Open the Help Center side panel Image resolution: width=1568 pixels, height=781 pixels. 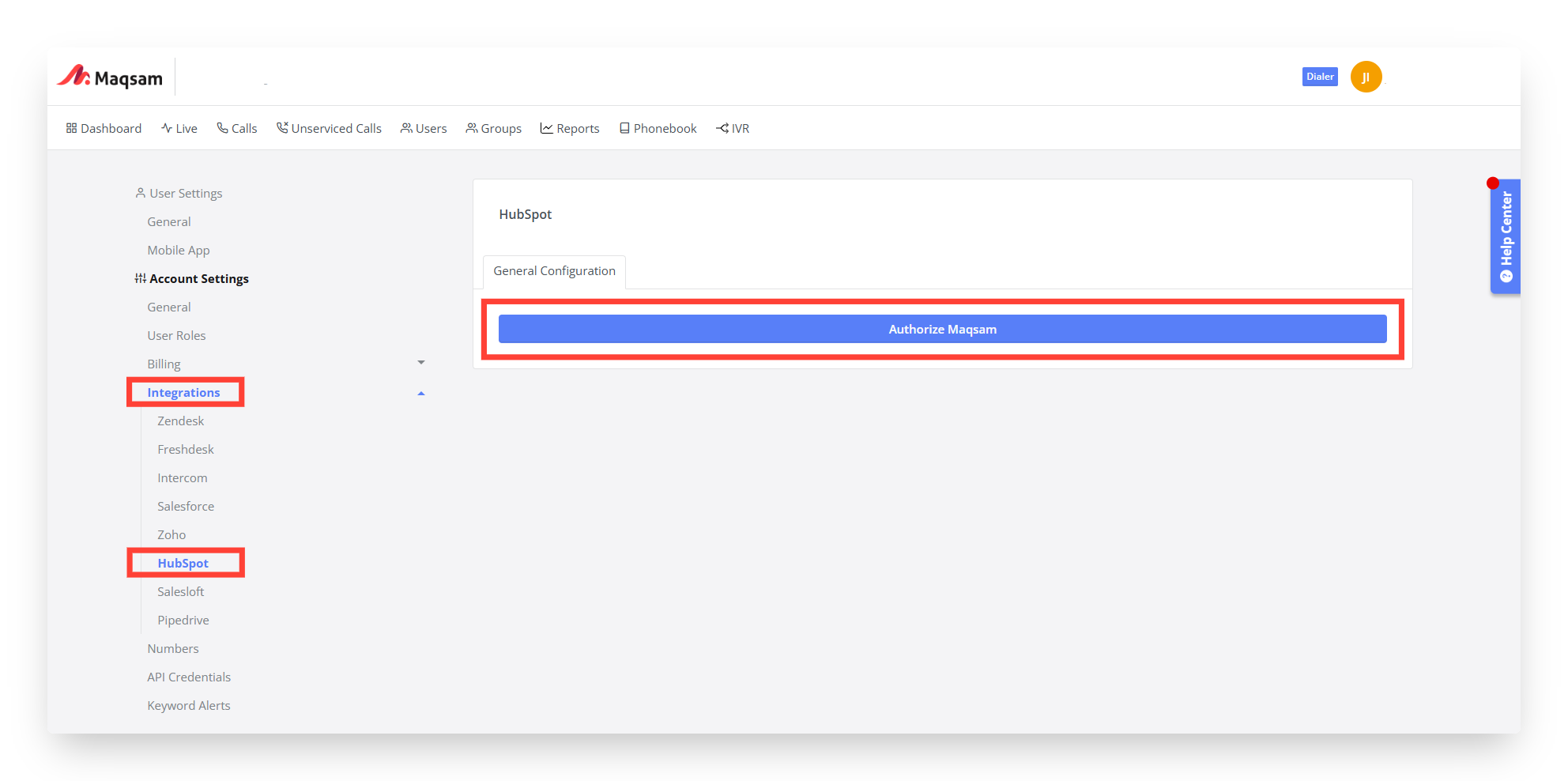coord(1506,236)
